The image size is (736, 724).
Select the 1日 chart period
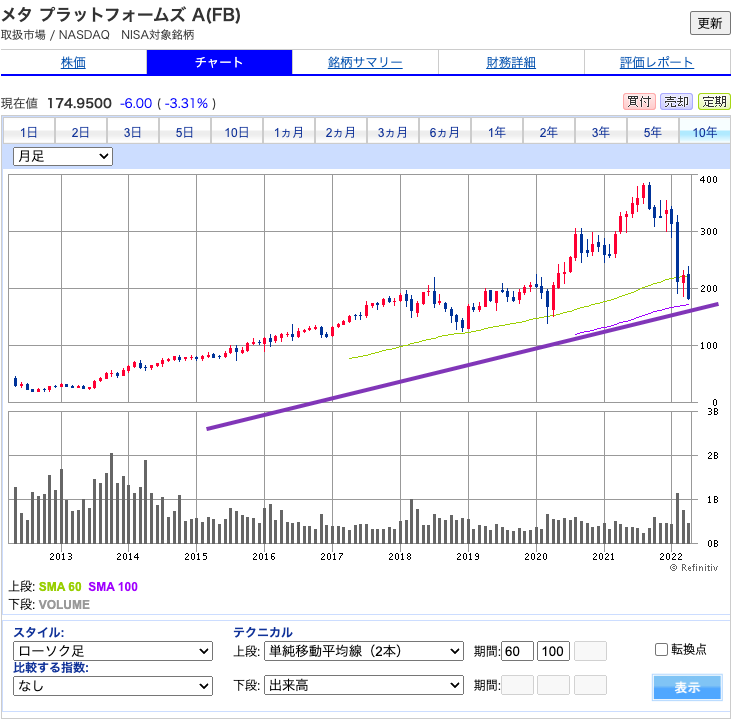click(x=29, y=132)
